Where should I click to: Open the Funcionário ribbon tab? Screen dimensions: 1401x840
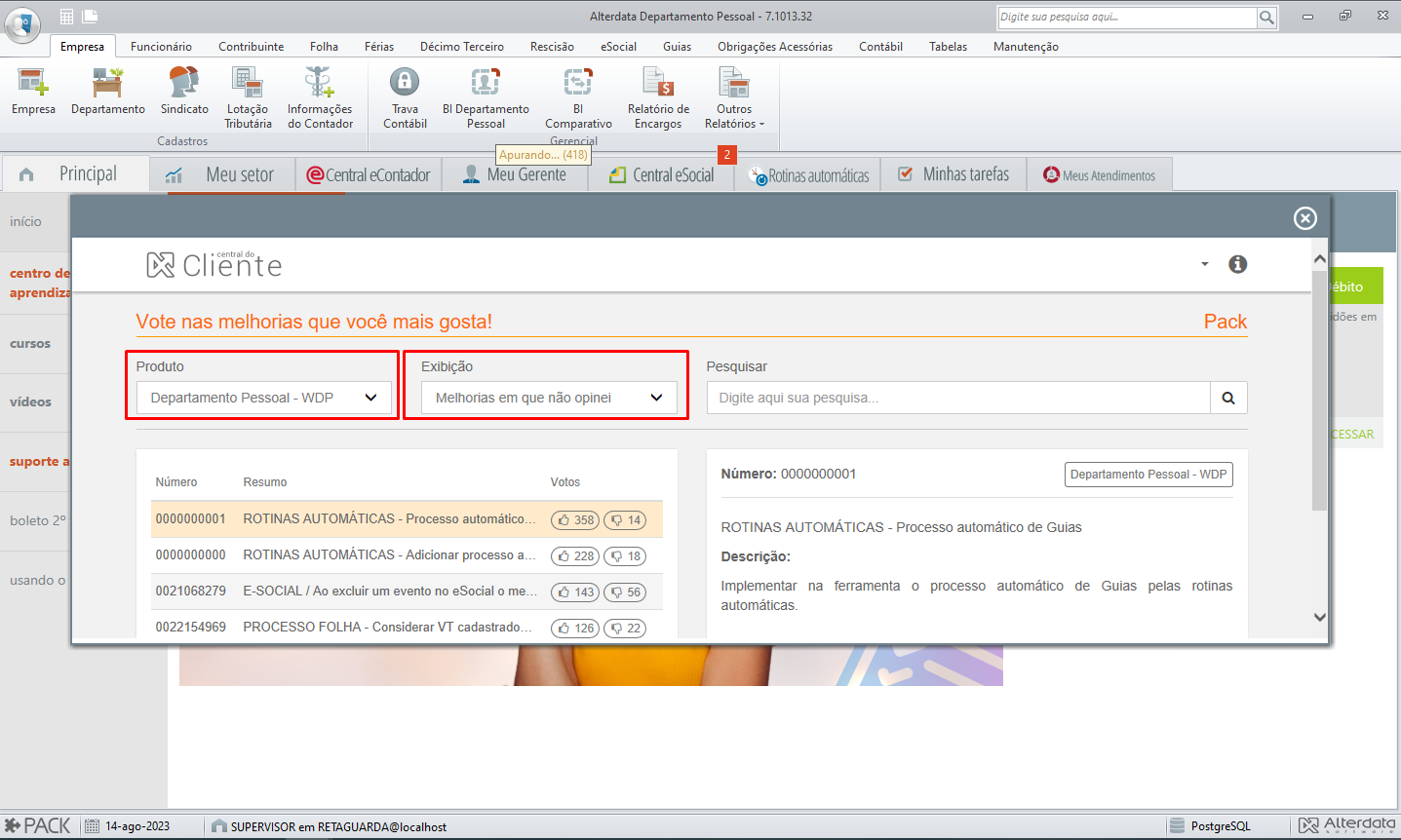(161, 47)
